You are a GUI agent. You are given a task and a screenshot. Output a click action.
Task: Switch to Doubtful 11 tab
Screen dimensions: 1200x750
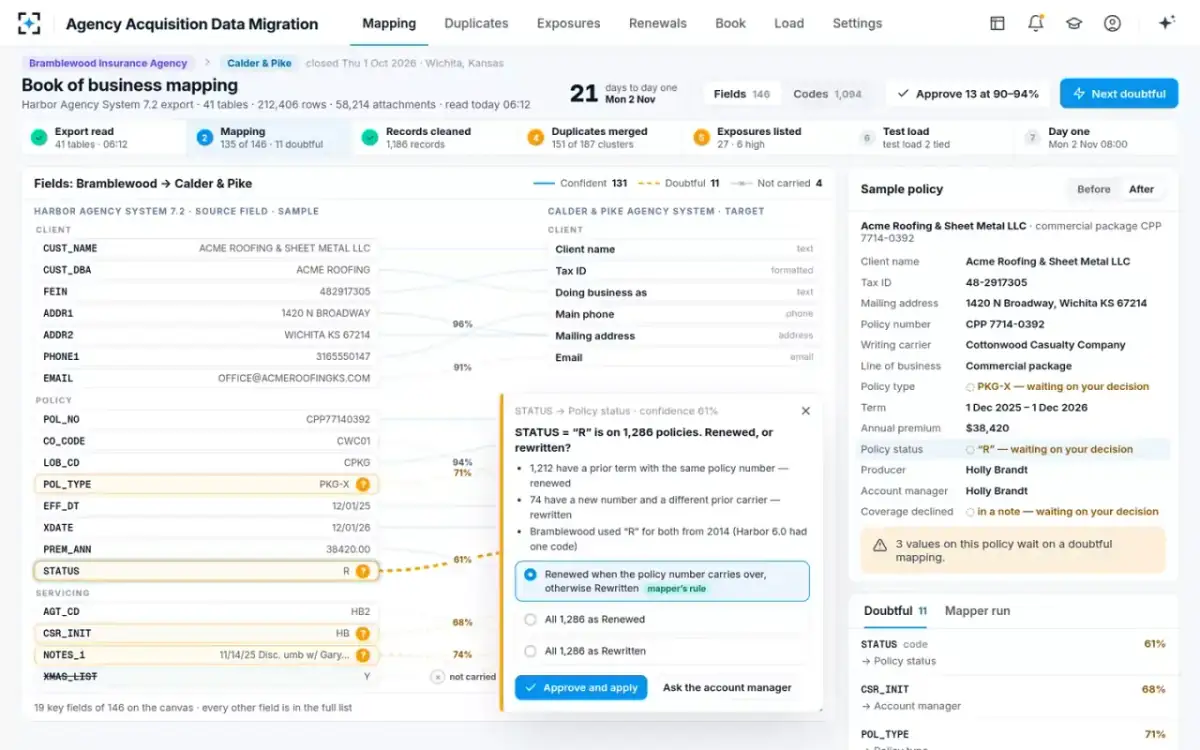(895, 611)
